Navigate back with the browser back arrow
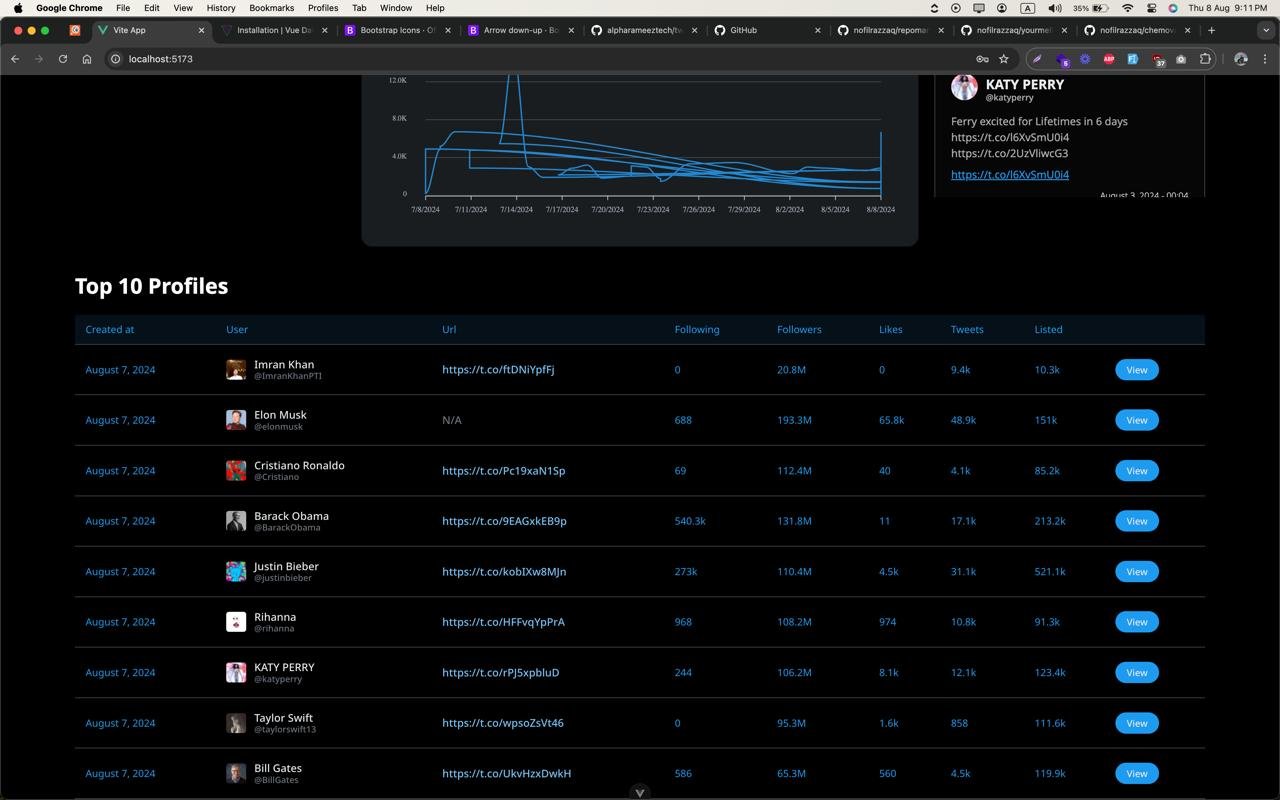Screen dimensions: 1280x800 click(x=15, y=59)
